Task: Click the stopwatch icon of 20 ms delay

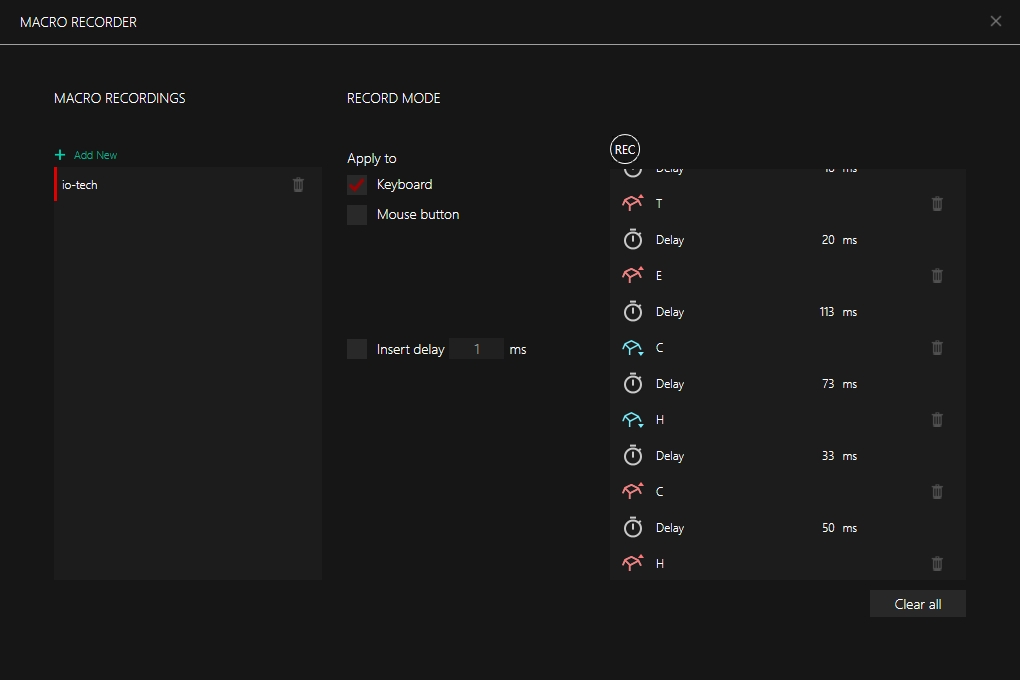Action: [x=632, y=239]
